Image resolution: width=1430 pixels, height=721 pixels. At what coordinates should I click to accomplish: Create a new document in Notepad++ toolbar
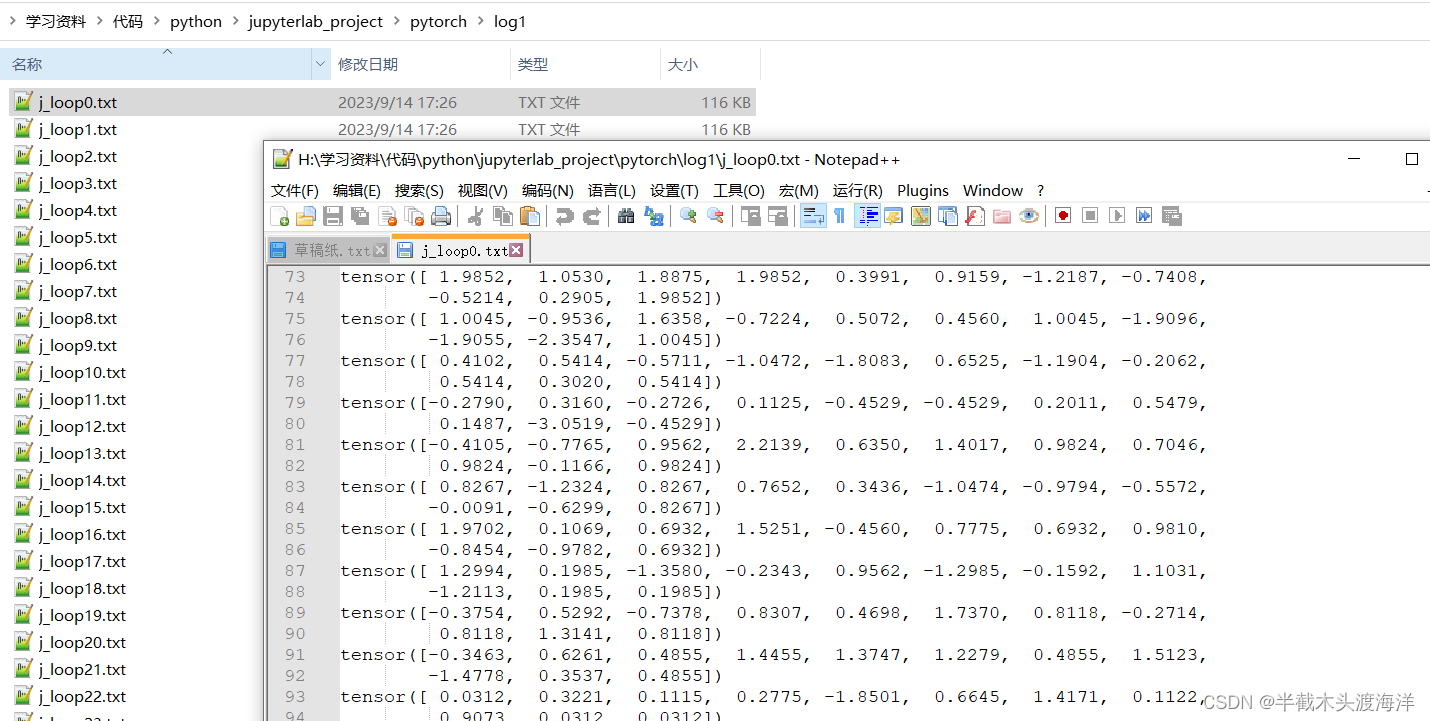tap(280, 216)
